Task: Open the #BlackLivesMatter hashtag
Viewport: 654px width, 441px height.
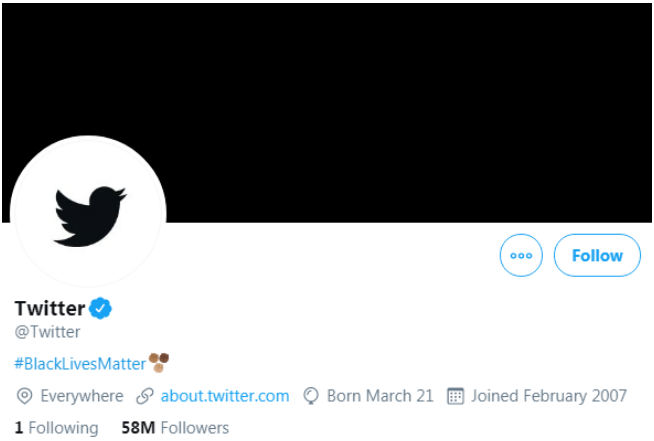Action: pos(80,364)
